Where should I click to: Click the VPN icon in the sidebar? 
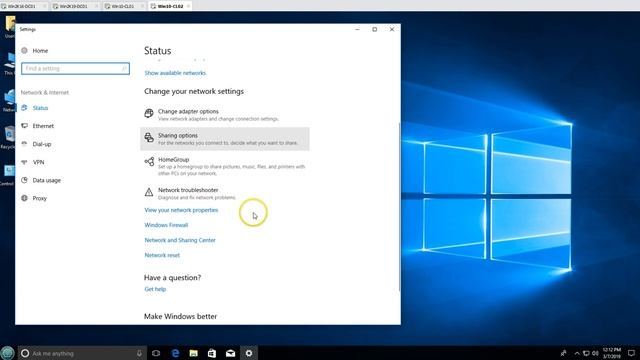(24, 162)
